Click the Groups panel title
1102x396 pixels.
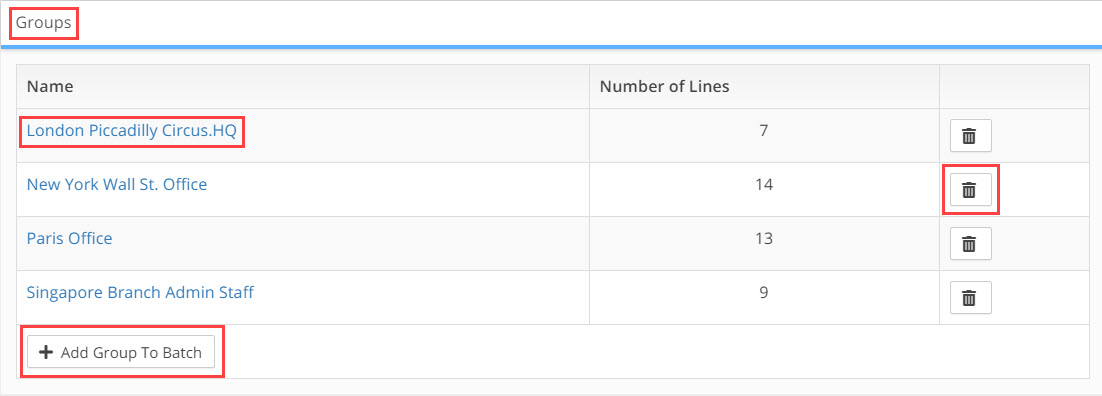44,23
